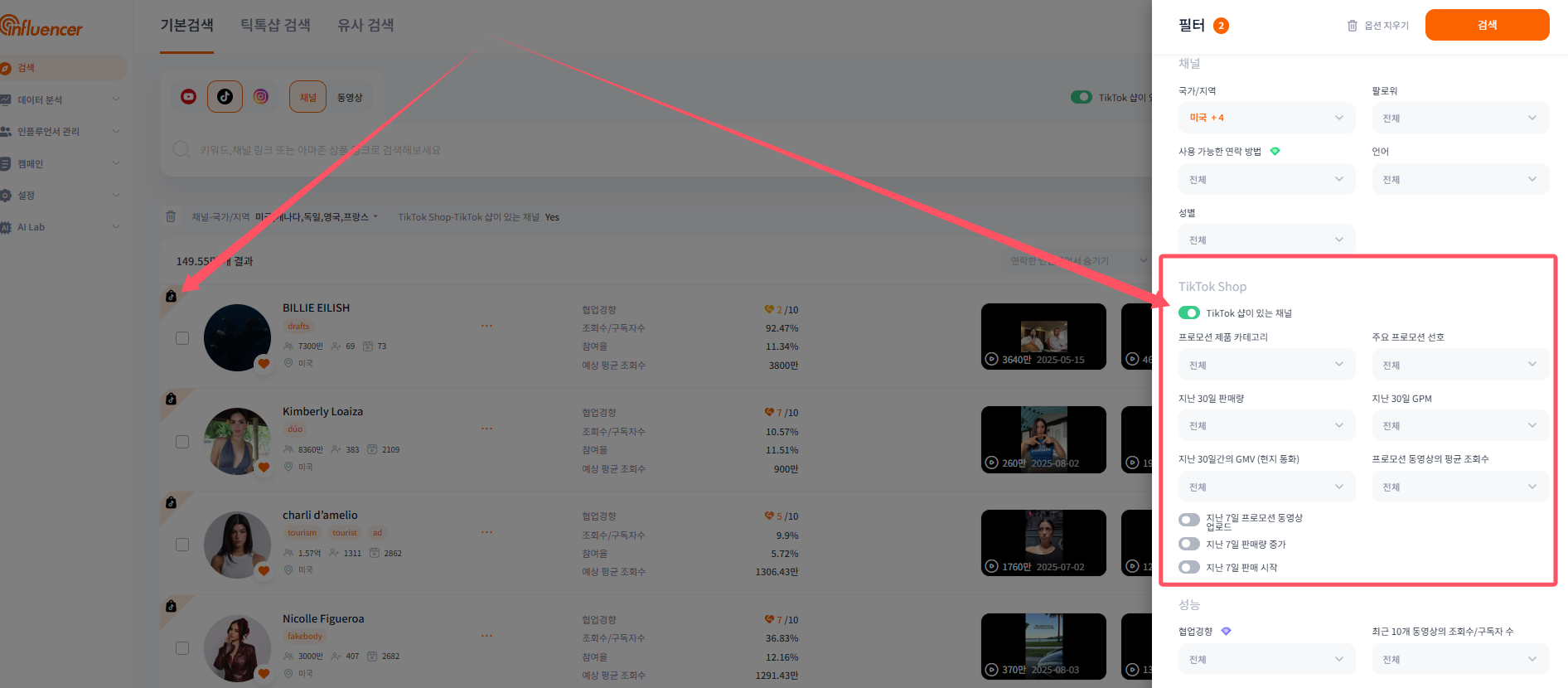Click the trash icon beside active filters
Image resolution: width=1568 pixels, height=688 pixels.
(171, 217)
